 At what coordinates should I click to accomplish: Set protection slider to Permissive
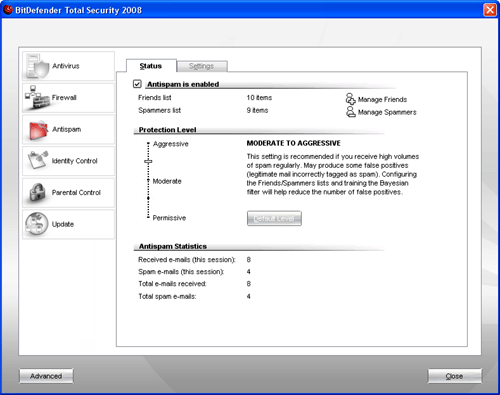pos(148,217)
